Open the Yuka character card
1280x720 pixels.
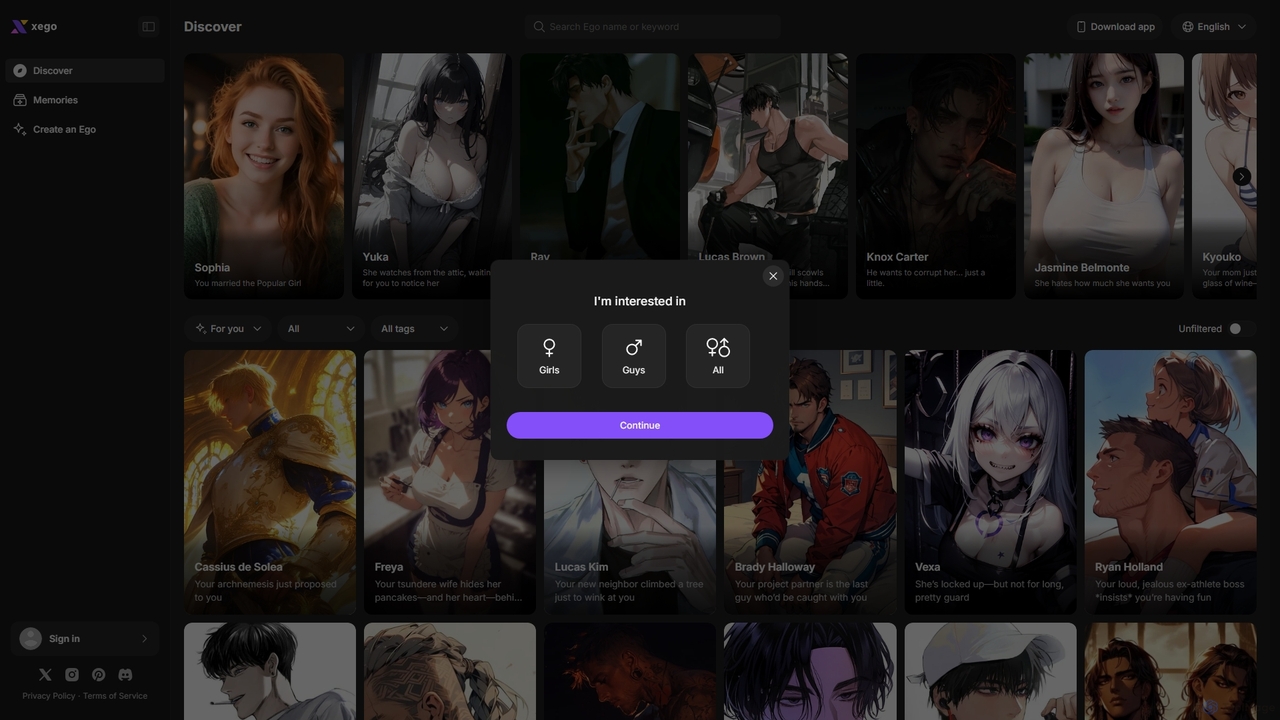point(432,176)
